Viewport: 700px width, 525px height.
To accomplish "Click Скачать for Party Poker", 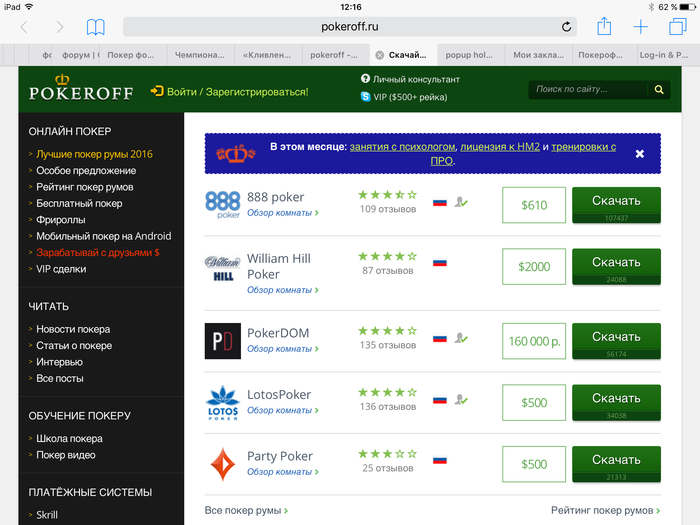I will point(617,464).
